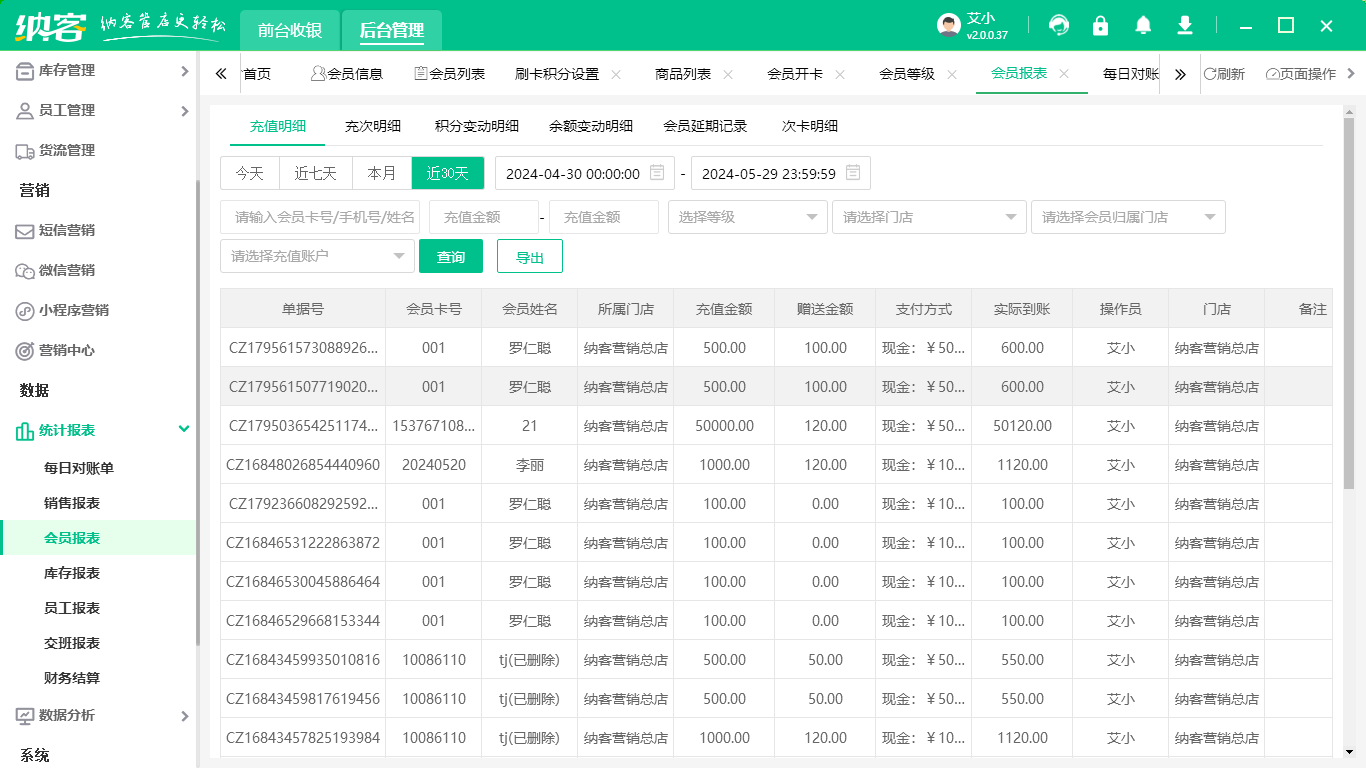Open the notifications bell

click(x=1143, y=26)
